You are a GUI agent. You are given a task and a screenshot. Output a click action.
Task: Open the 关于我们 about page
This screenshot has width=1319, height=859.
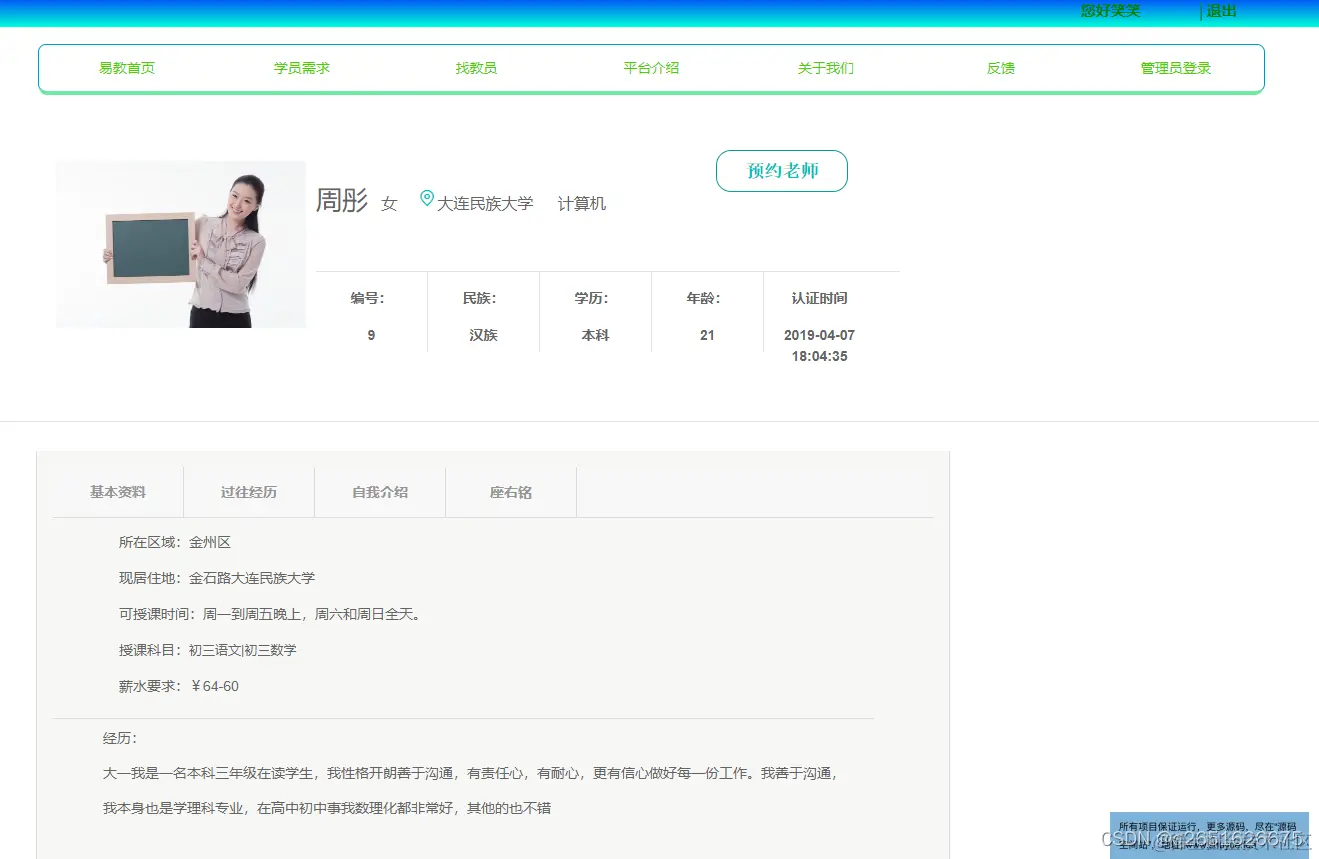point(825,67)
